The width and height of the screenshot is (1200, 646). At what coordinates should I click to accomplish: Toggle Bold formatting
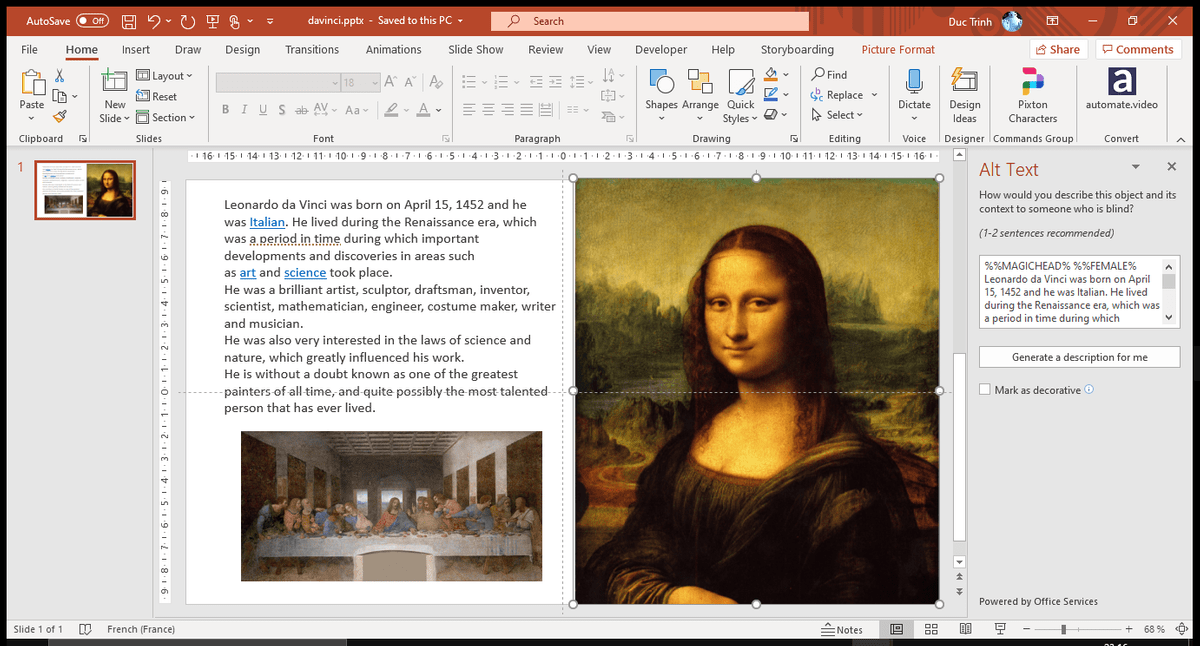pyautogui.click(x=225, y=110)
